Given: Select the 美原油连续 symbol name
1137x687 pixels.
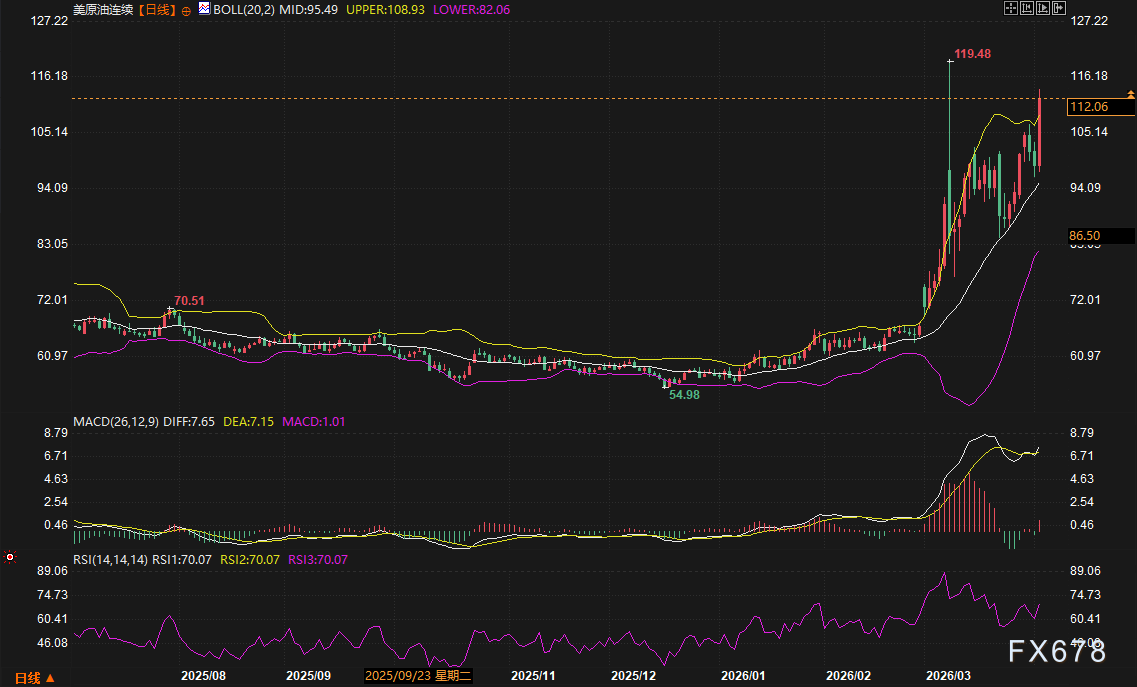Looking at the screenshot, I should [103, 10].
